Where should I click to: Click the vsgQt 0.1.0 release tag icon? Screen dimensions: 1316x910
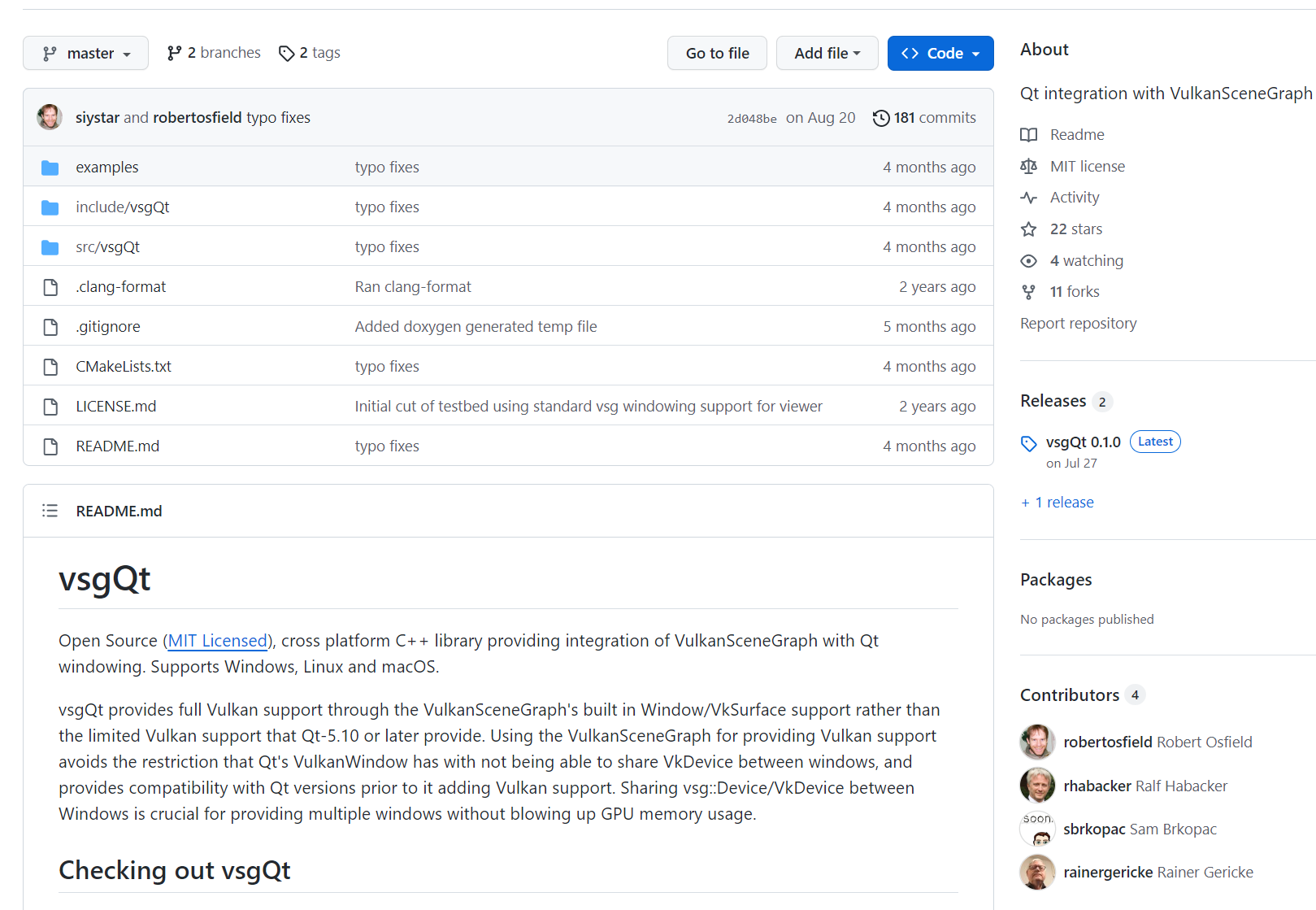[1029, 443]
